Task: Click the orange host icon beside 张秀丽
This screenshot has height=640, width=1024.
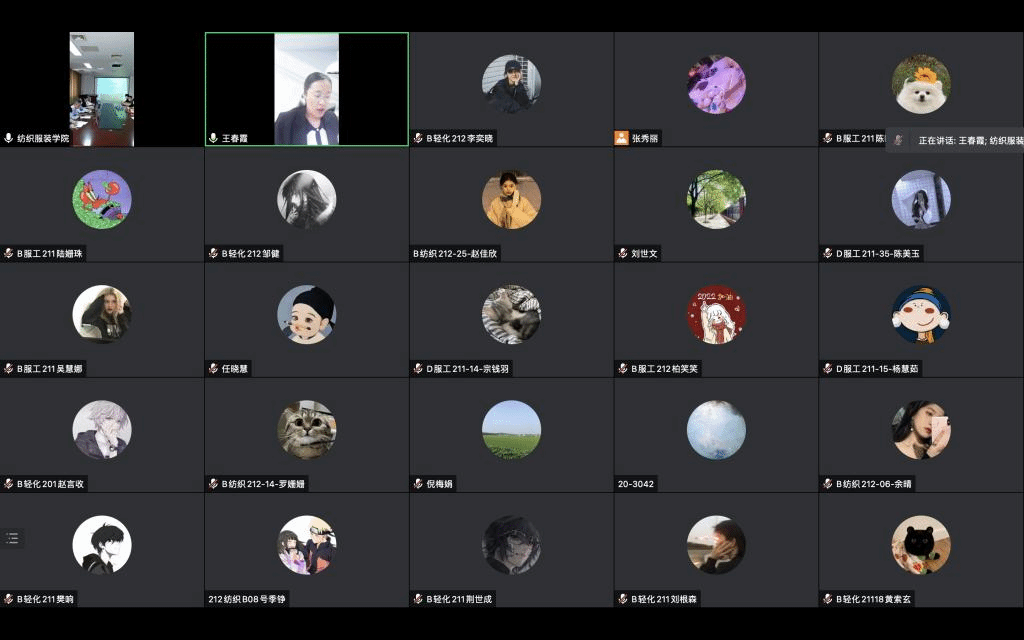Action: (621, 138)
